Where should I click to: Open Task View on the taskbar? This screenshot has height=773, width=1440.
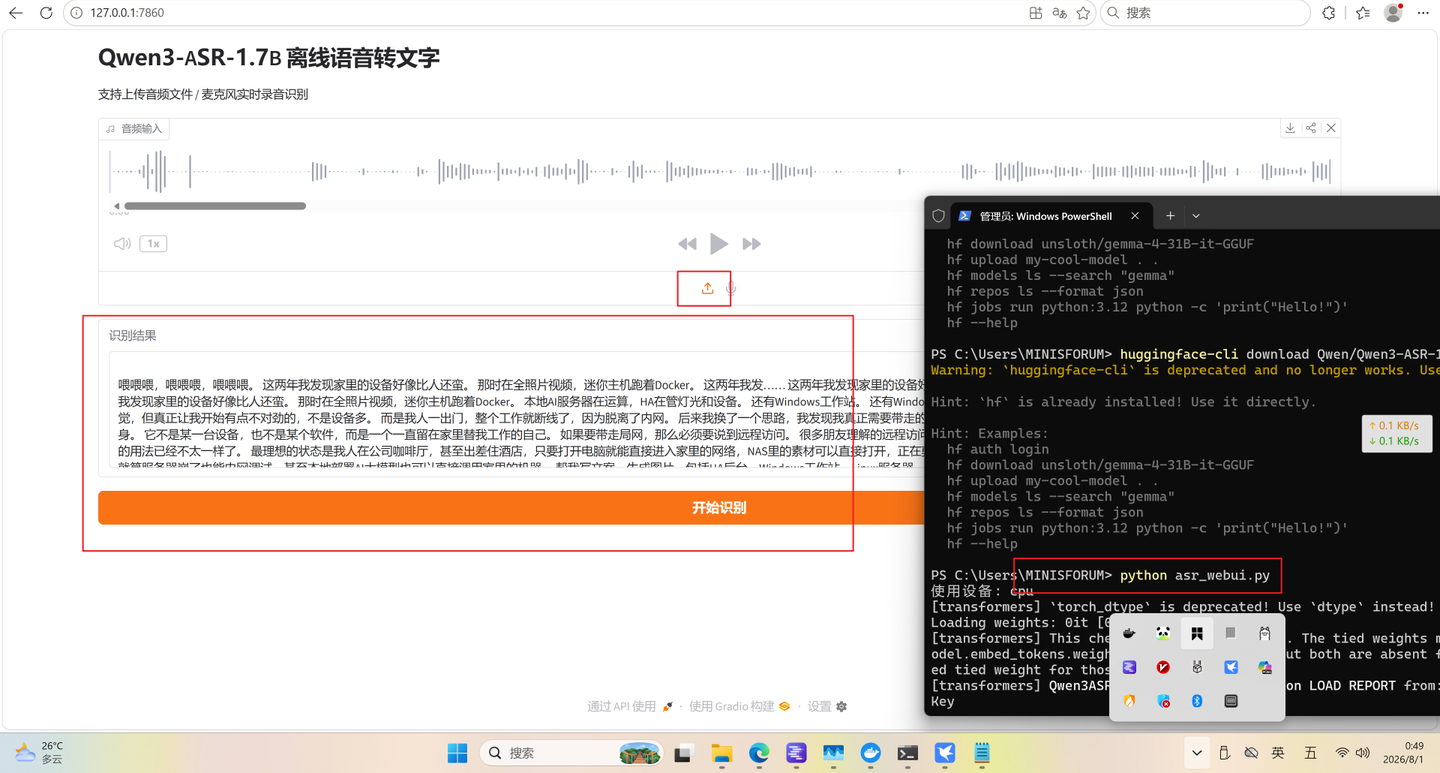pyautogui.click(x=684, y=753)
